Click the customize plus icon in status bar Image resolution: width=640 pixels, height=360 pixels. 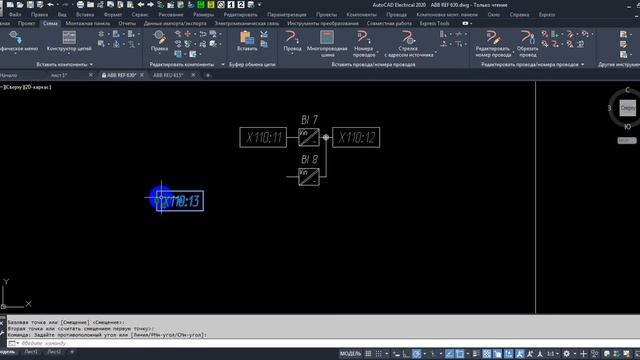584,354
